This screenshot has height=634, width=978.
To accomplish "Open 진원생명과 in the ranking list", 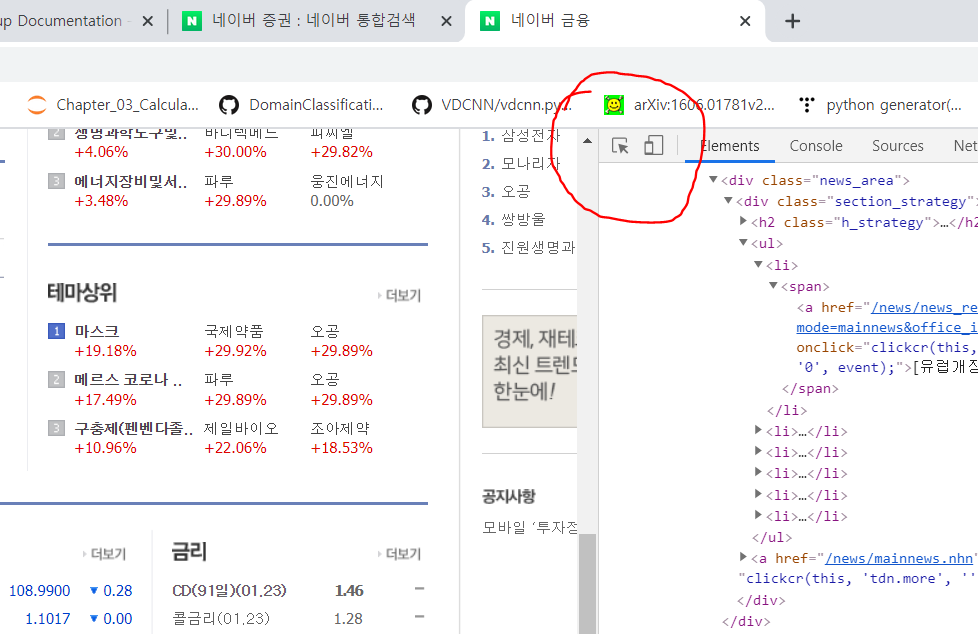I will point(538,248).
